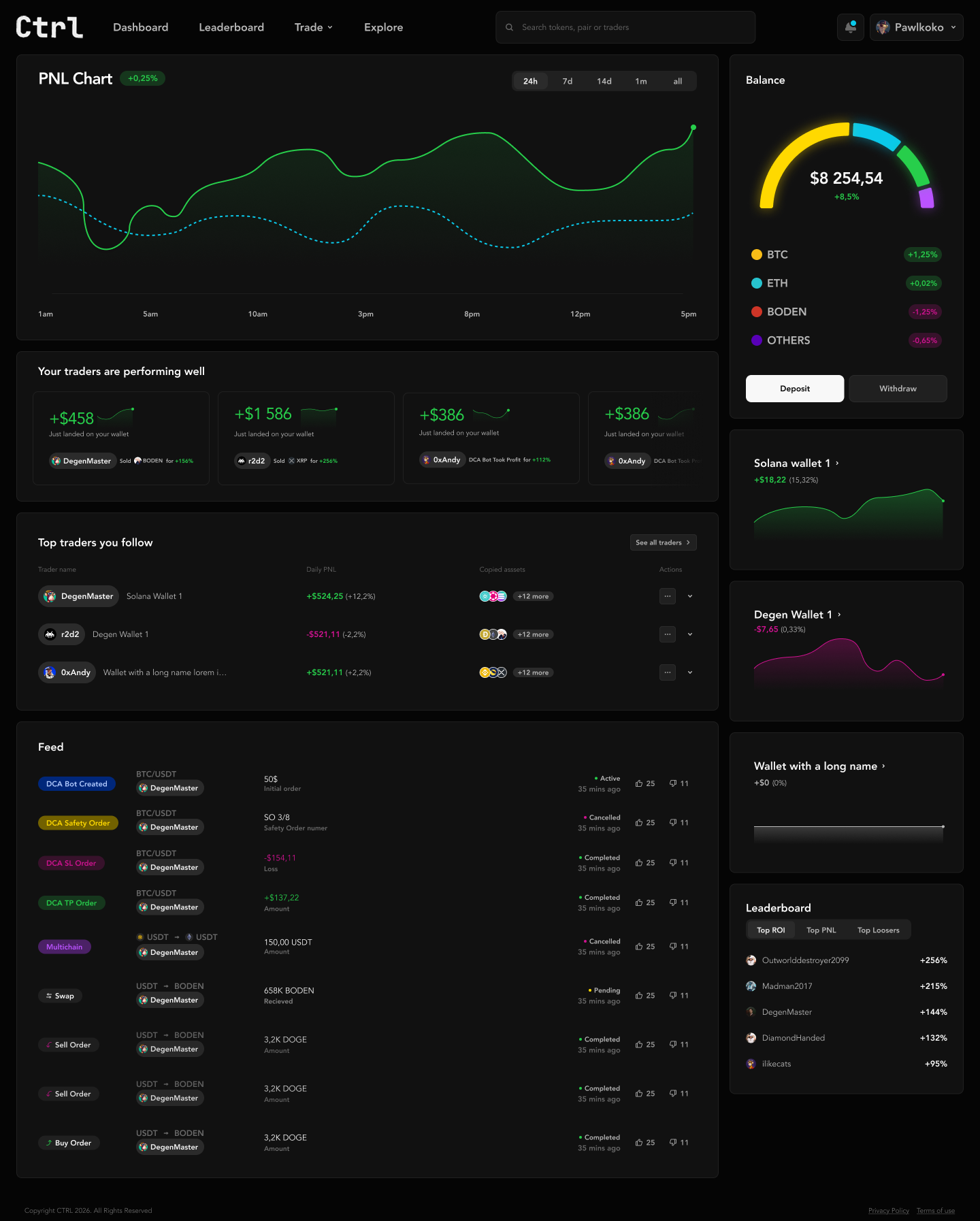Click the Ctrl logo in header
Screen dimensions: 980x1221
coord(49,27)
